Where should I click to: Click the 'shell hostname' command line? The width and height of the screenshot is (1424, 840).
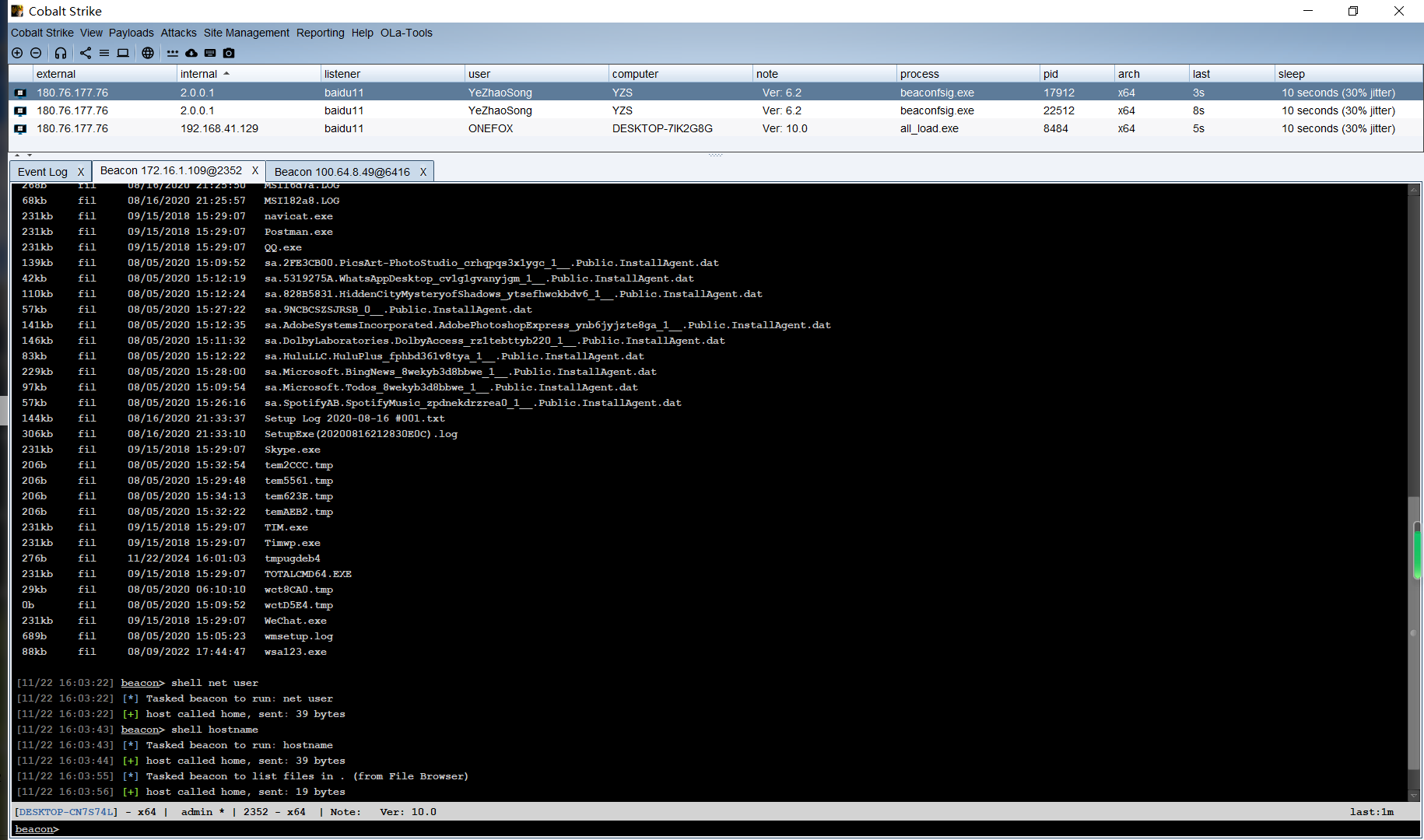(x=215, y=730)
